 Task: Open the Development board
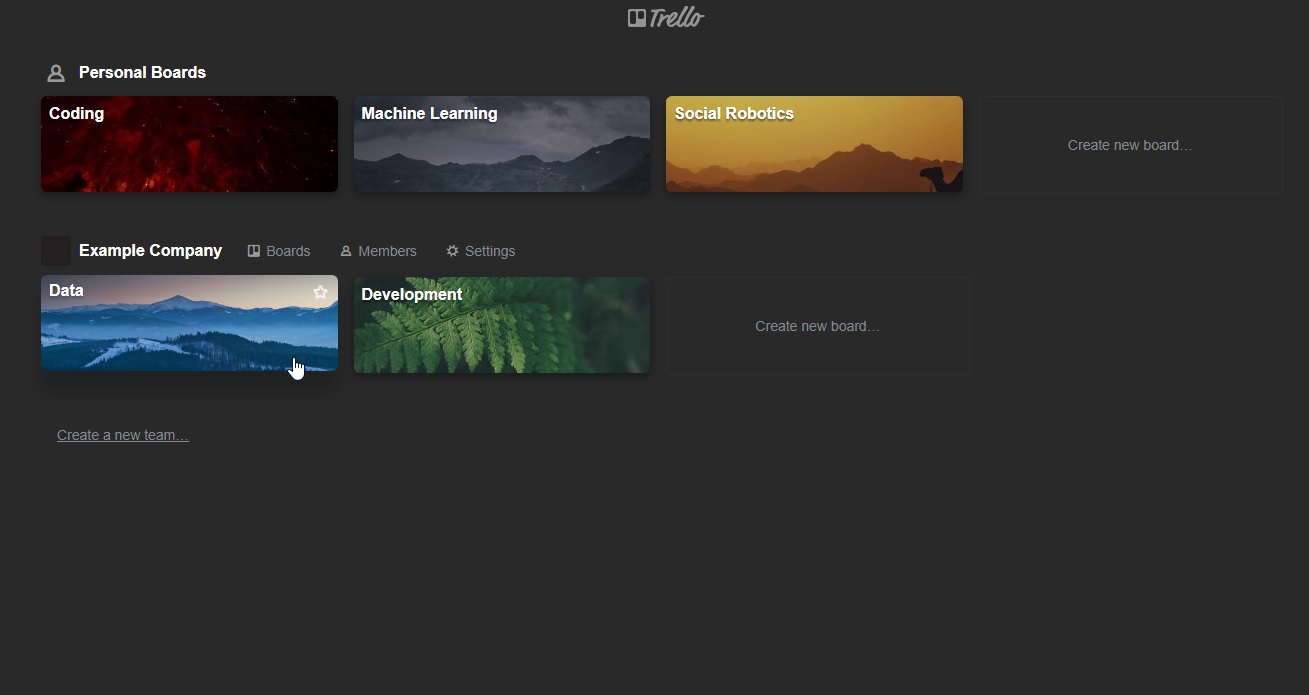point(502,325)
